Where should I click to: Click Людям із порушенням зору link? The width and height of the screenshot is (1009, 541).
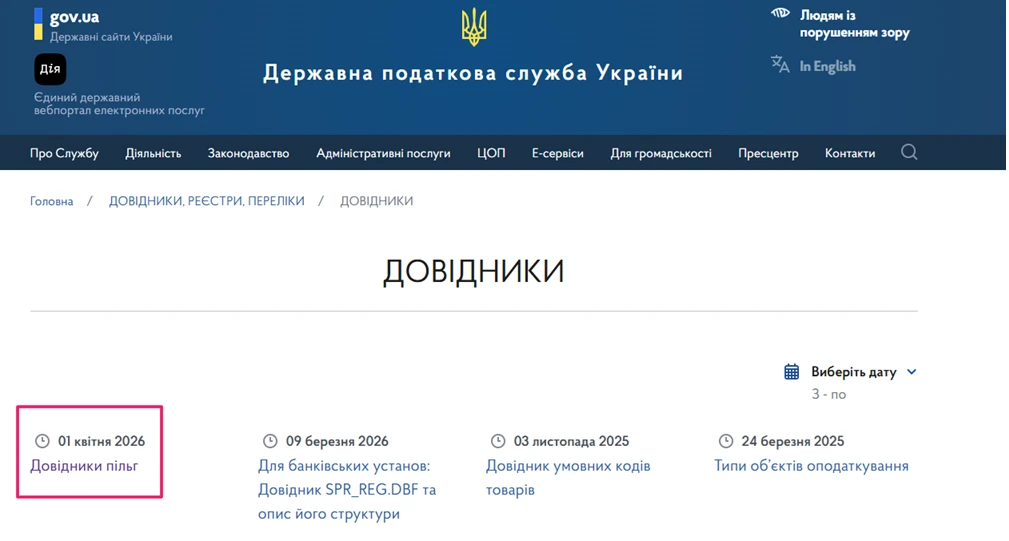(855, 24)
